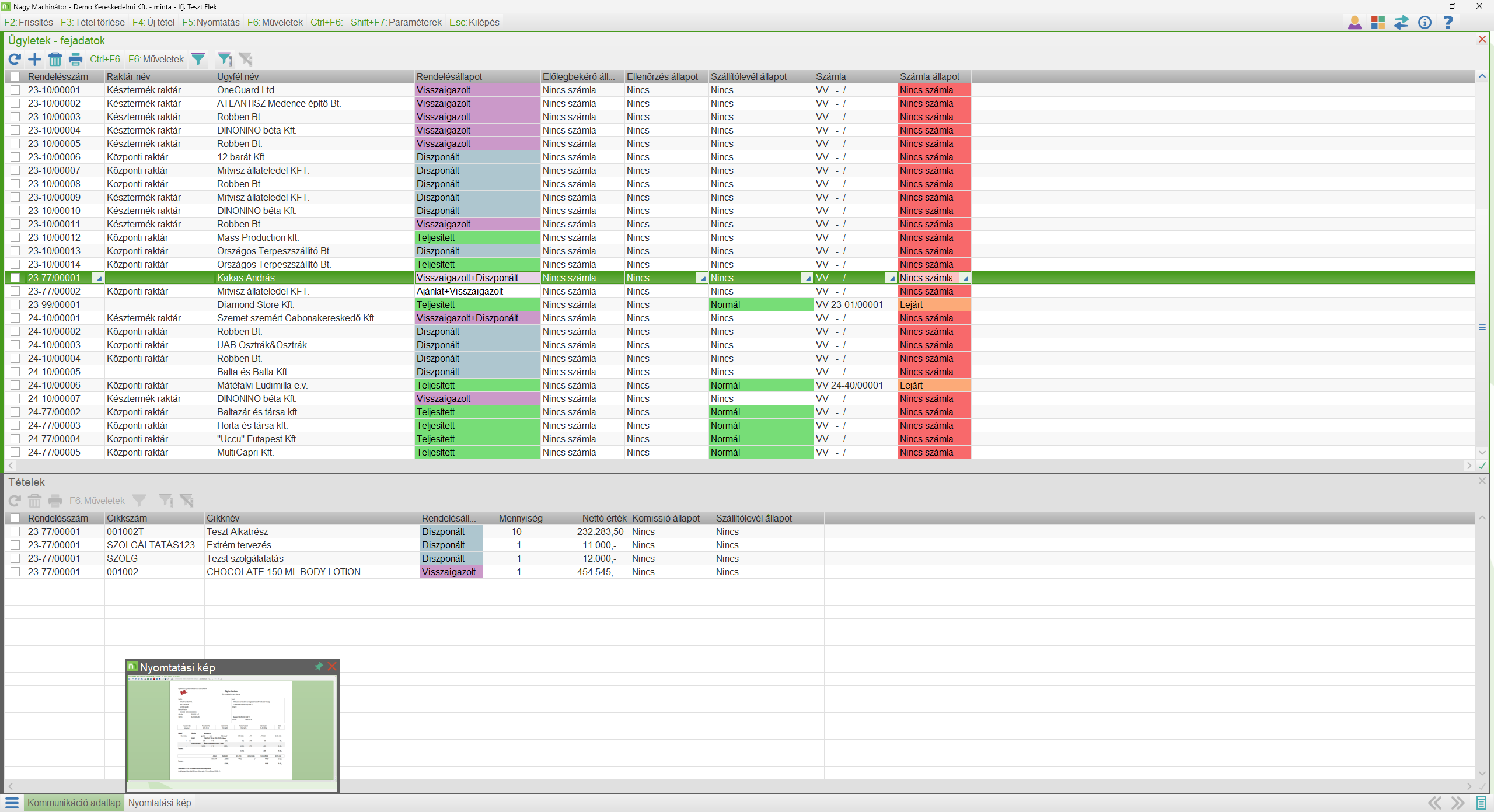Viewport: 1494px width, 812px height.
Task: Open dropdown arrow in selected Ellenőrzés állapot cell
Action: pos(702,278)
